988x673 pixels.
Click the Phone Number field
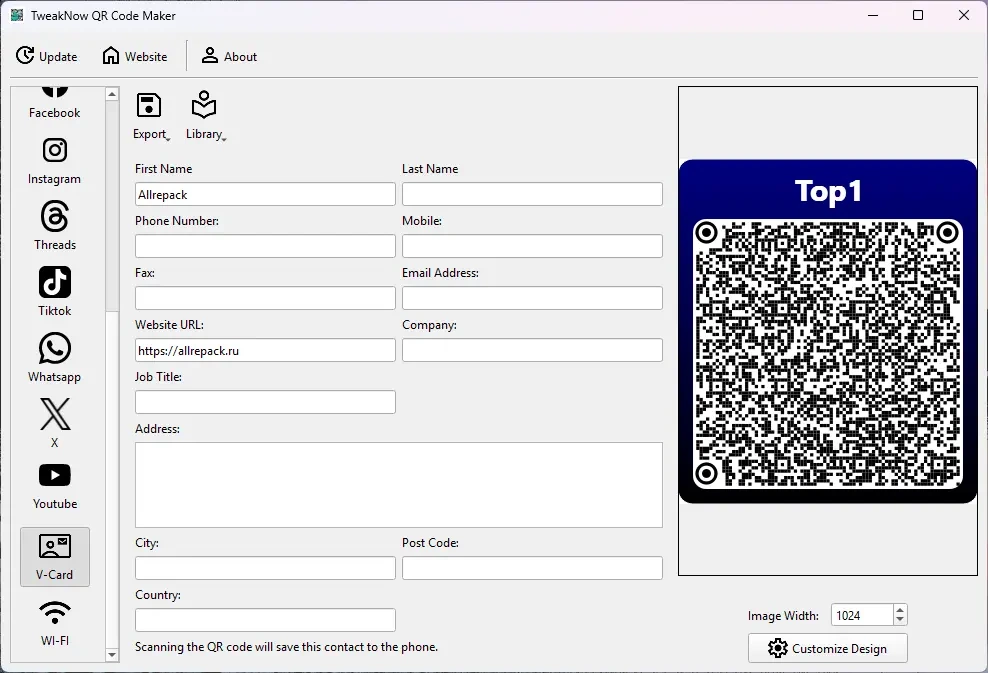[265, 246]
